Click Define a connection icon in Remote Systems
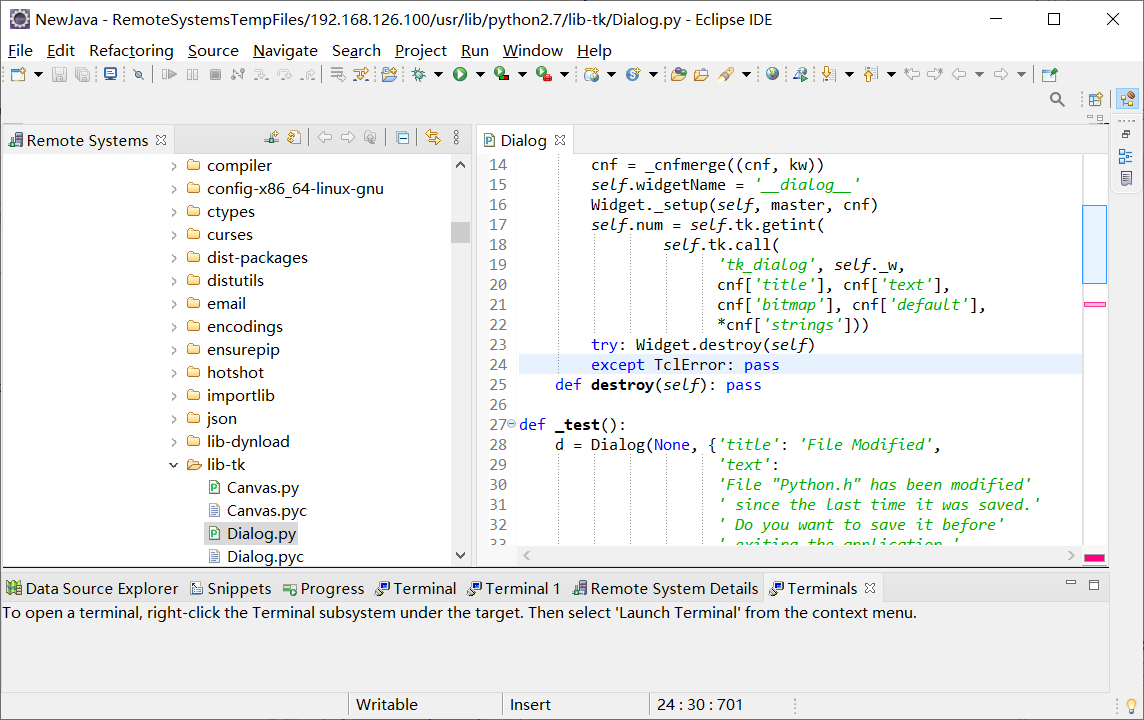This screenshot has width=1144, height=720. point(272,138)
